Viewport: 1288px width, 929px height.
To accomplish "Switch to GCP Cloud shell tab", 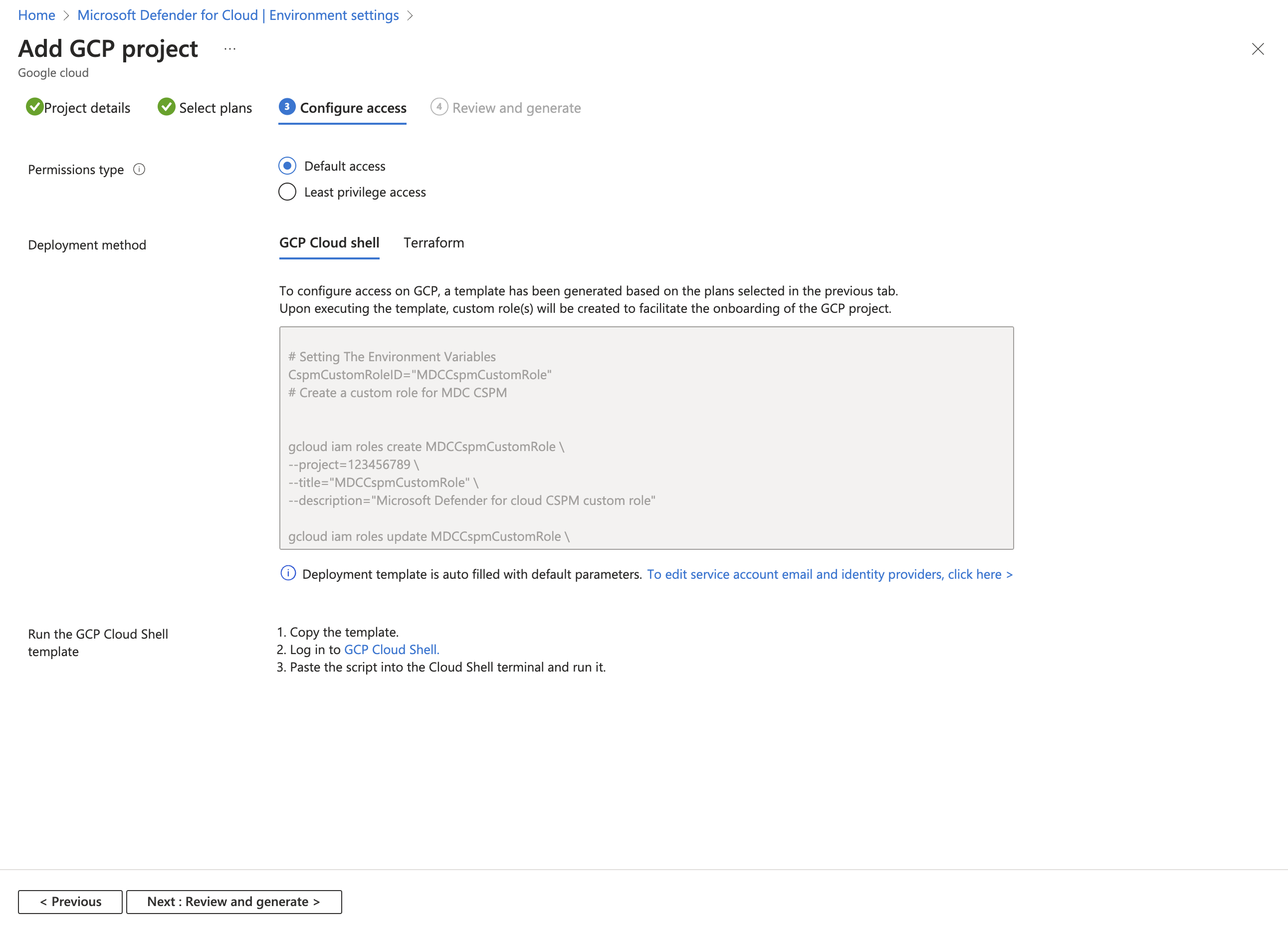I will point(329,242).
